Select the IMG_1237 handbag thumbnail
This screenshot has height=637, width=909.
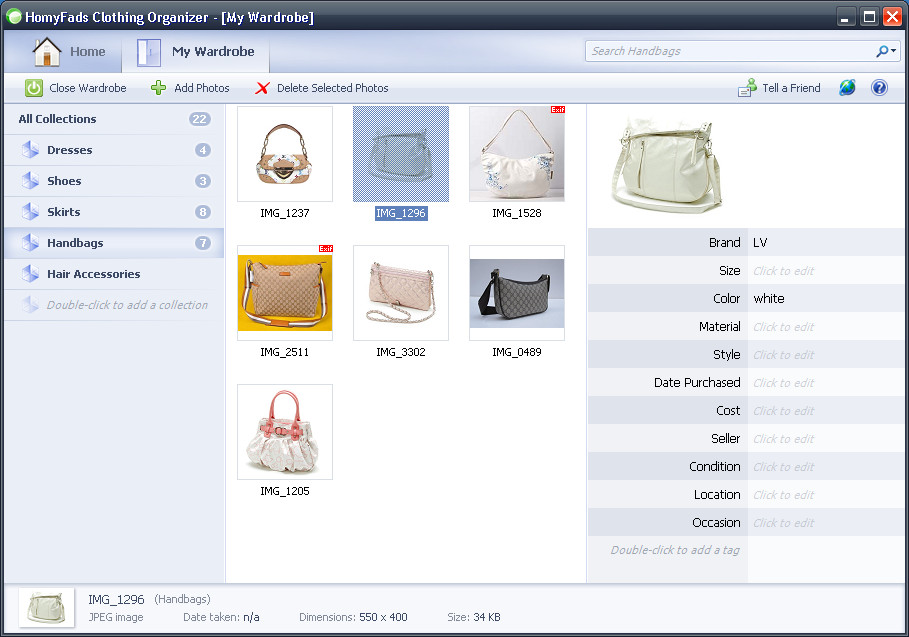pyautogui.click(x=285, y=154)
